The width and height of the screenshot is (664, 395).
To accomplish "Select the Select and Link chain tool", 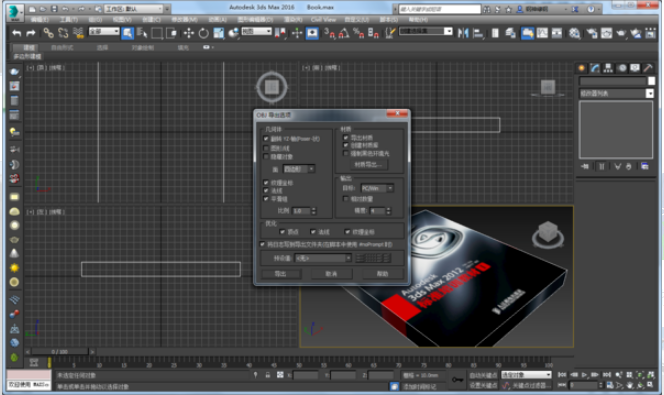I will (48, 33).
